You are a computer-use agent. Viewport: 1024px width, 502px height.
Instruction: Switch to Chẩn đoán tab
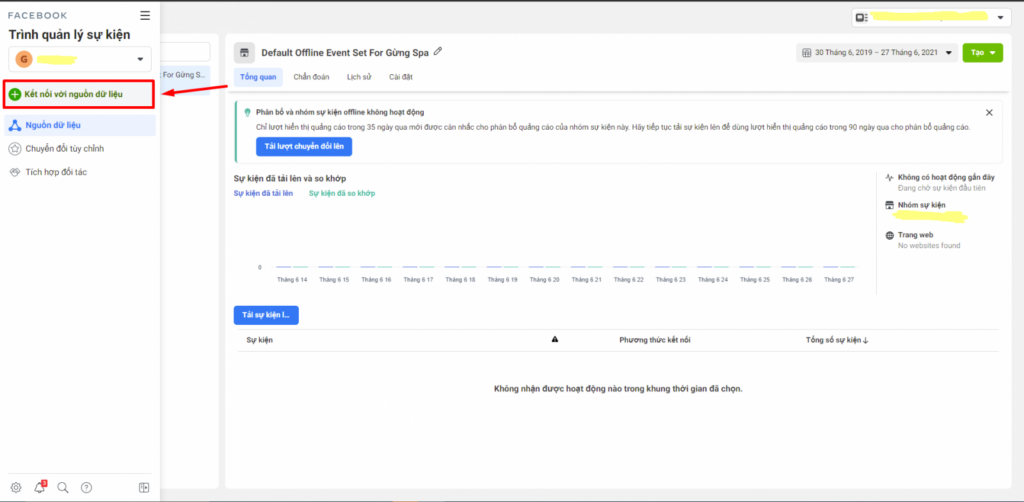click(x=310, y=77)
